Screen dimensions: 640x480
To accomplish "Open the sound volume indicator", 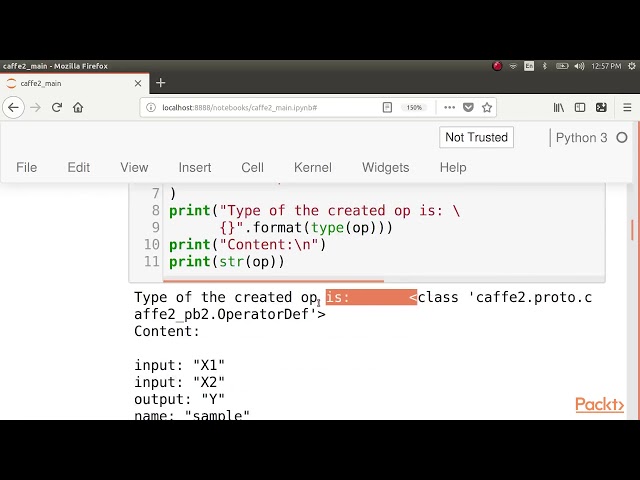I will click(x=579, y=66).
